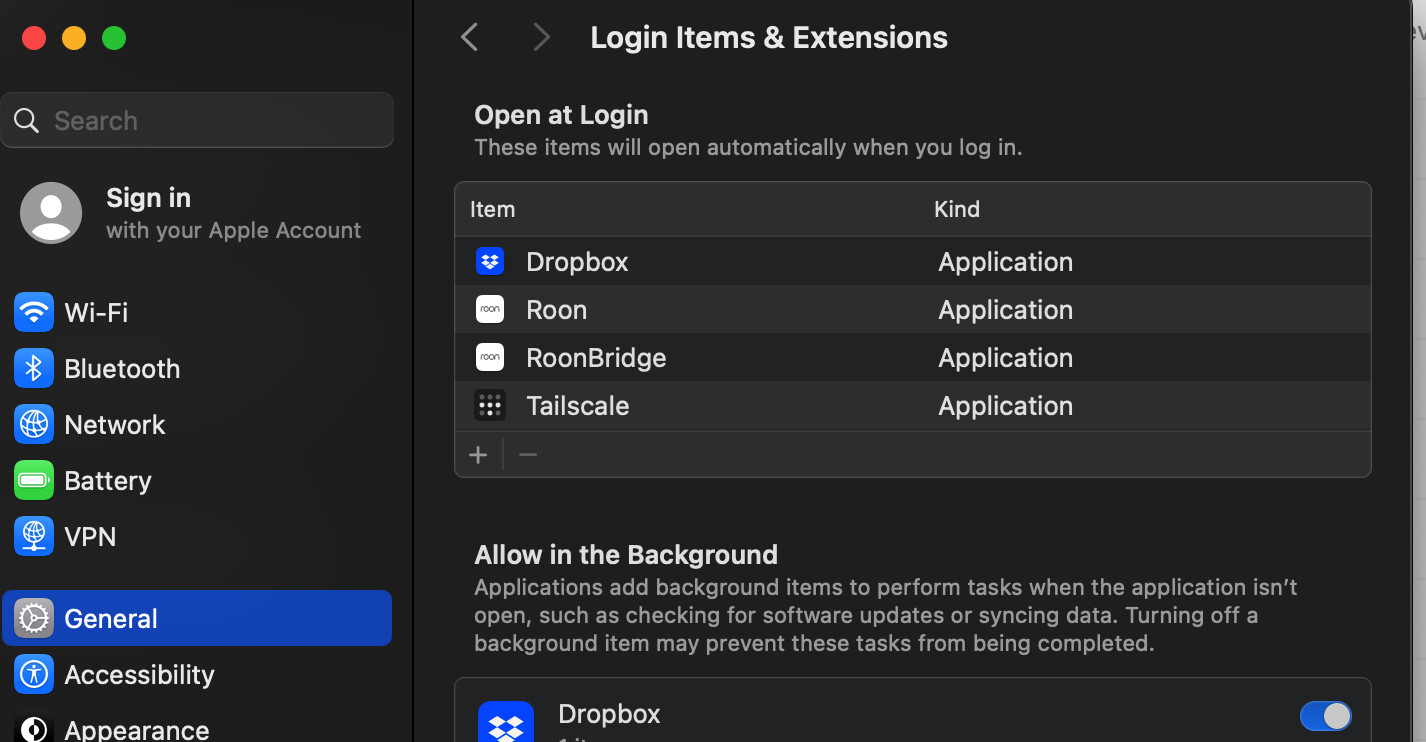Click the Appearance sidebar icon
The image size is (1426, 742).
pos(34,728)
